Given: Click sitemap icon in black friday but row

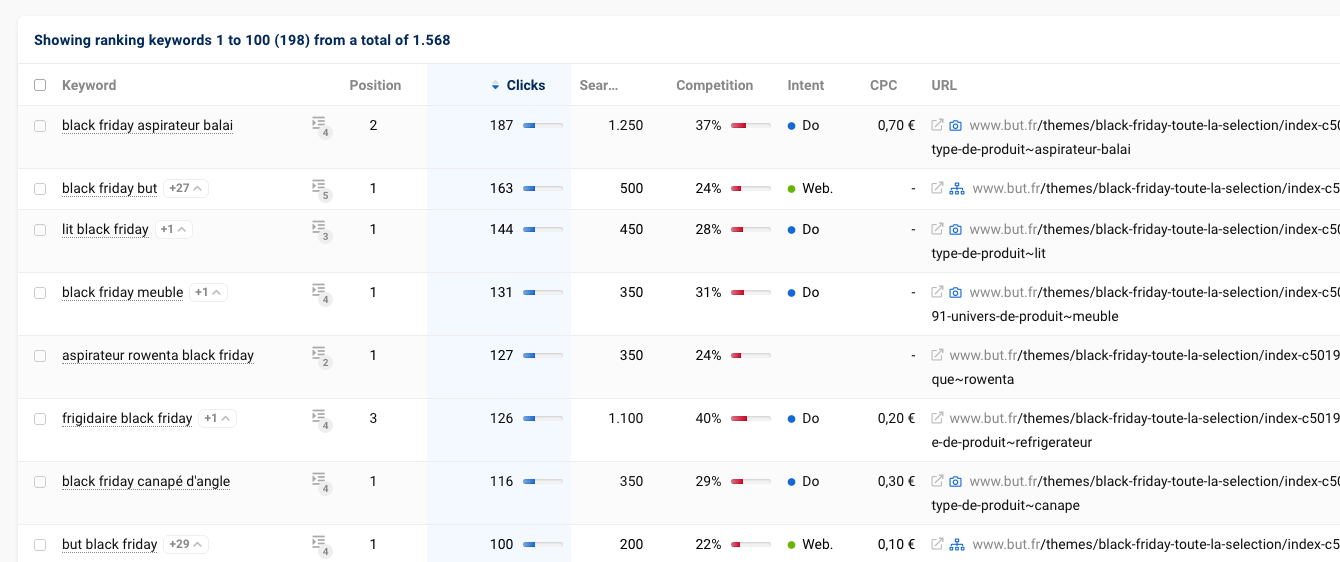Looking at the screenshot, I should tap(957, 188).
